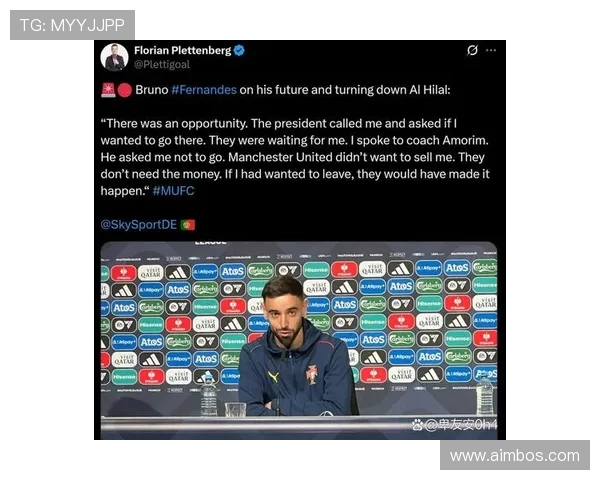This screenshot has width=600, height=480.
Task: Open the press conference photo
Action: pyautogui.click(x=299, y=340)
